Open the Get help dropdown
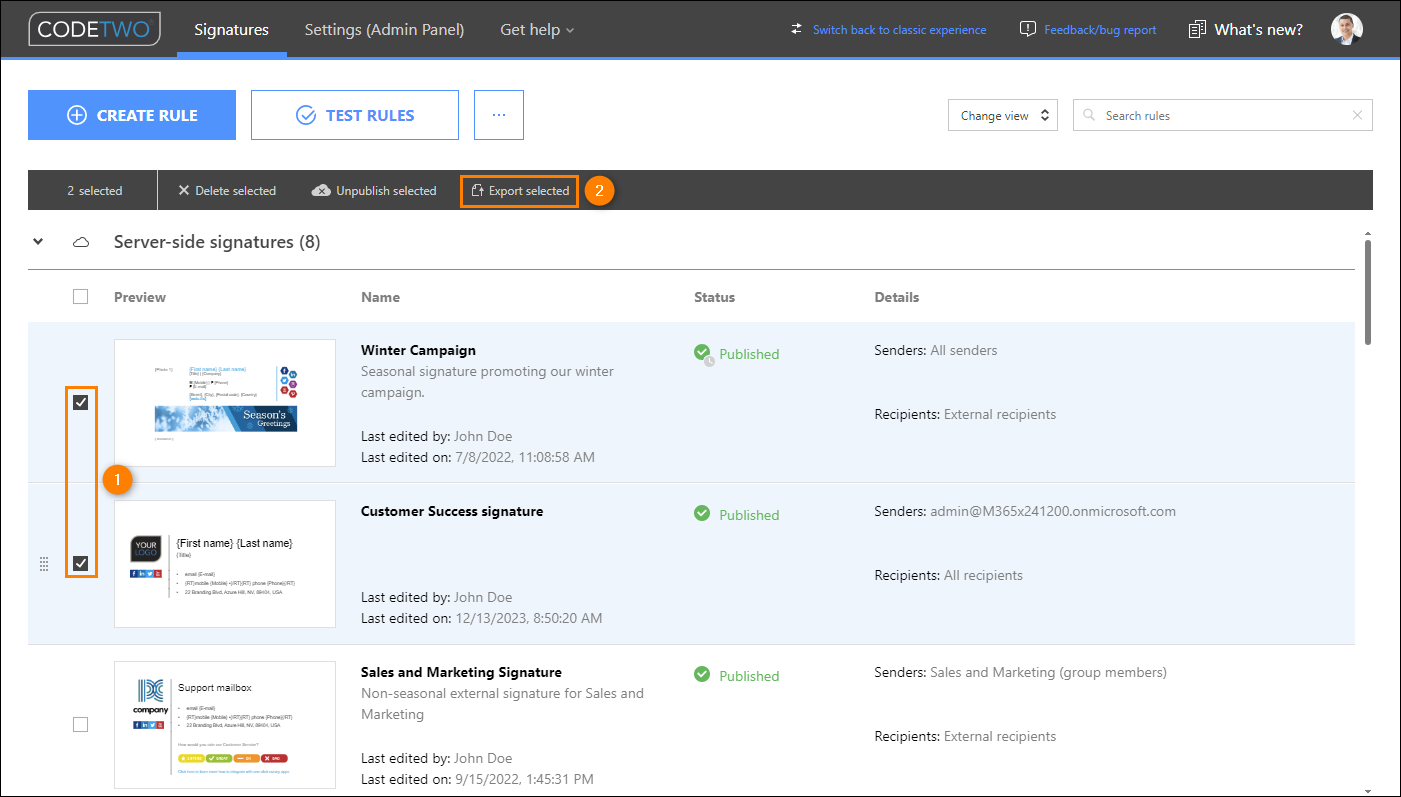1401x797 pixels. click(537, 29)
